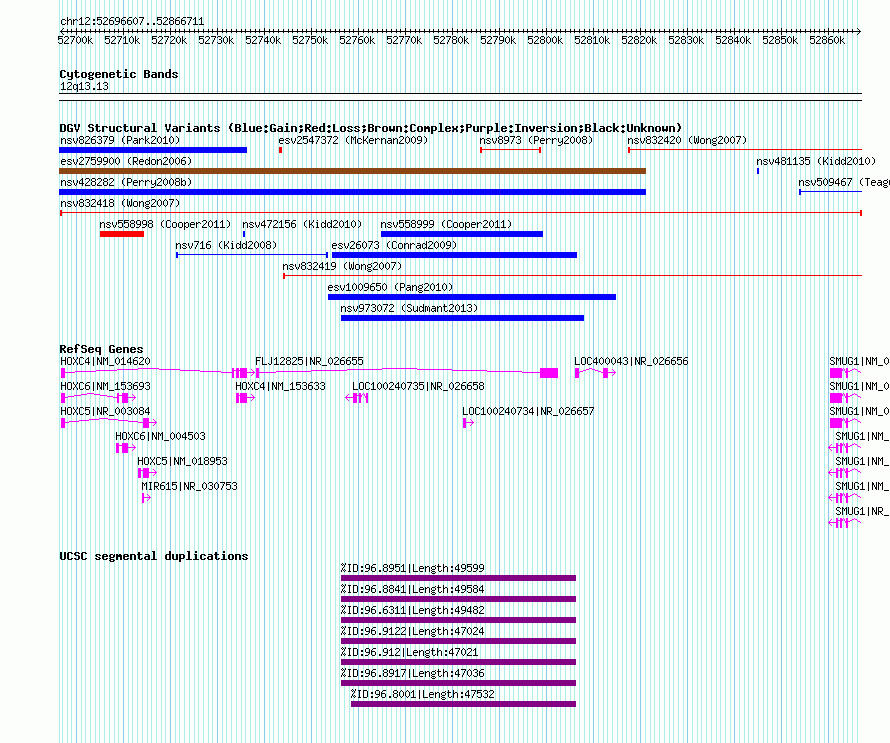Open the Cytogenetic Bands track title

(x=119, y=74)
